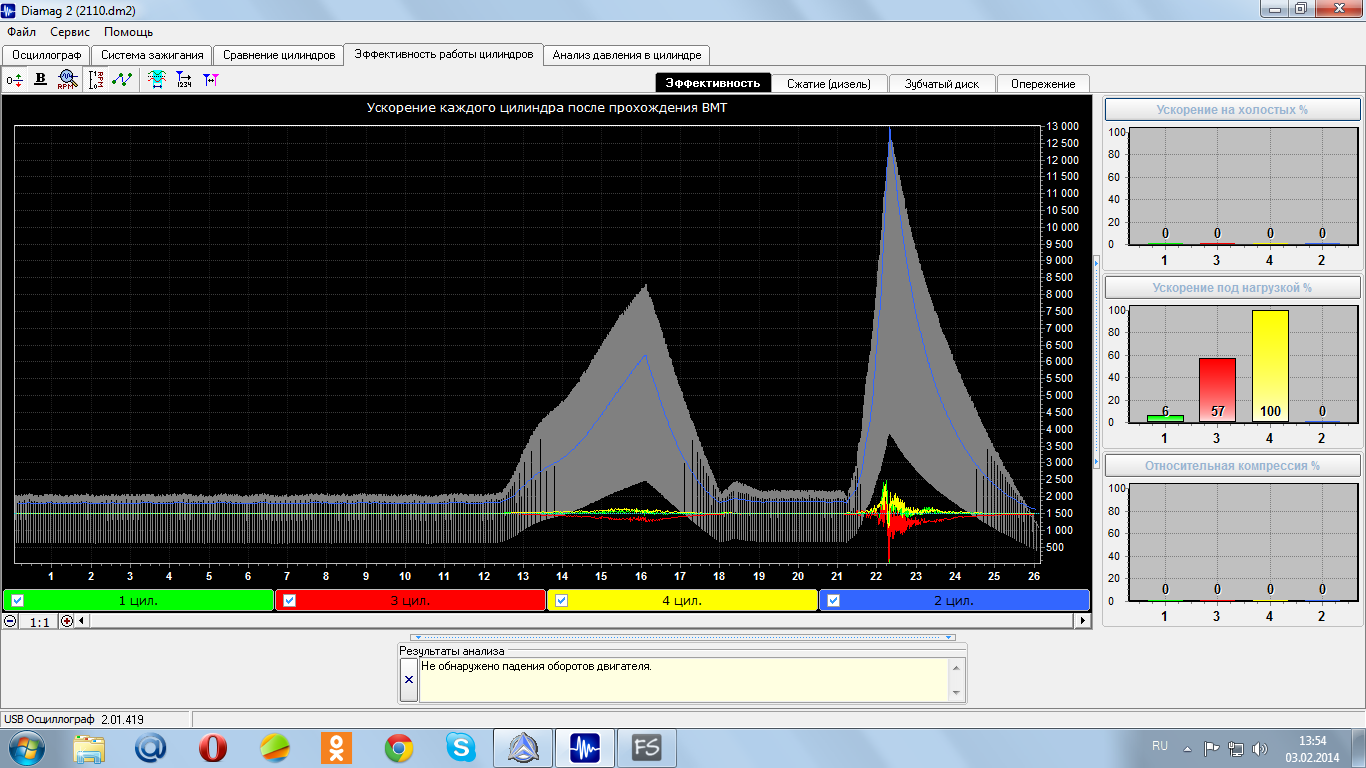Click the RU language indicator
The height and width of the screenshot is (768, 1366).
tap(1160, 746)
